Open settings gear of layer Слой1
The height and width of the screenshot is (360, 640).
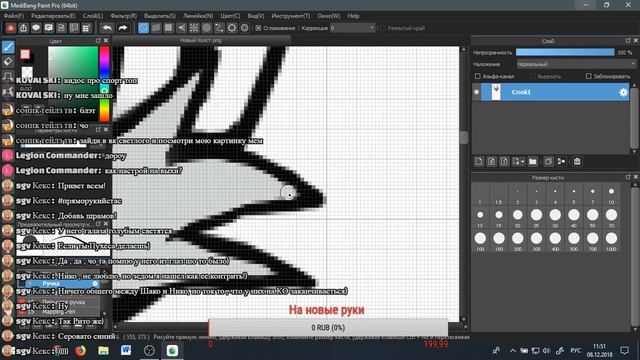[623, 92]
